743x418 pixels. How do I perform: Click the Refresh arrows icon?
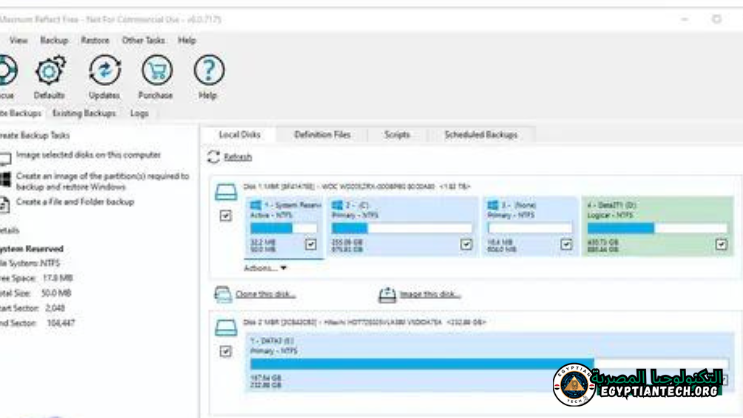(x=213, y=157)
